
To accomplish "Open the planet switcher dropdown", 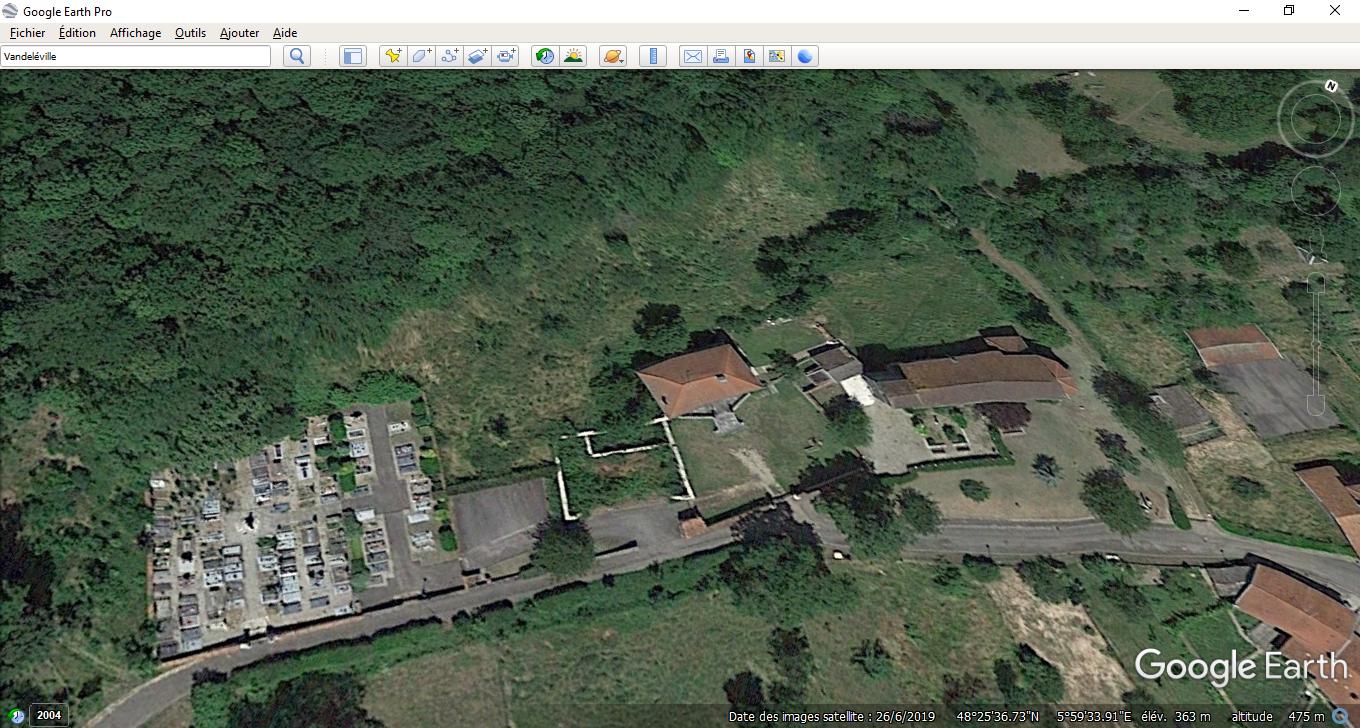I will click(x=613, y=56).
